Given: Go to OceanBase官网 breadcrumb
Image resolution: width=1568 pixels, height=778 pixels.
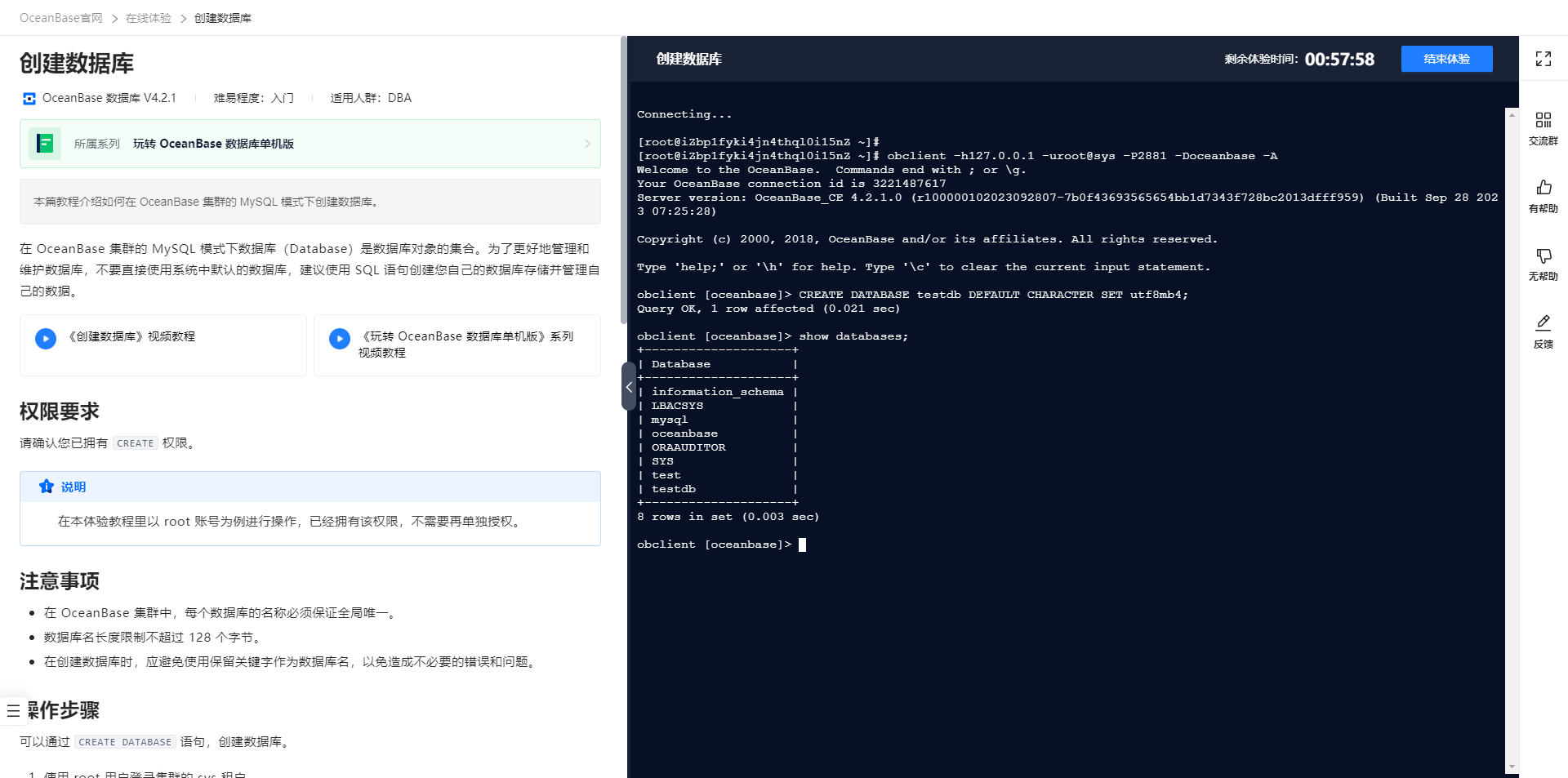Looking at the screenshot, I should (x=61, y=18).
